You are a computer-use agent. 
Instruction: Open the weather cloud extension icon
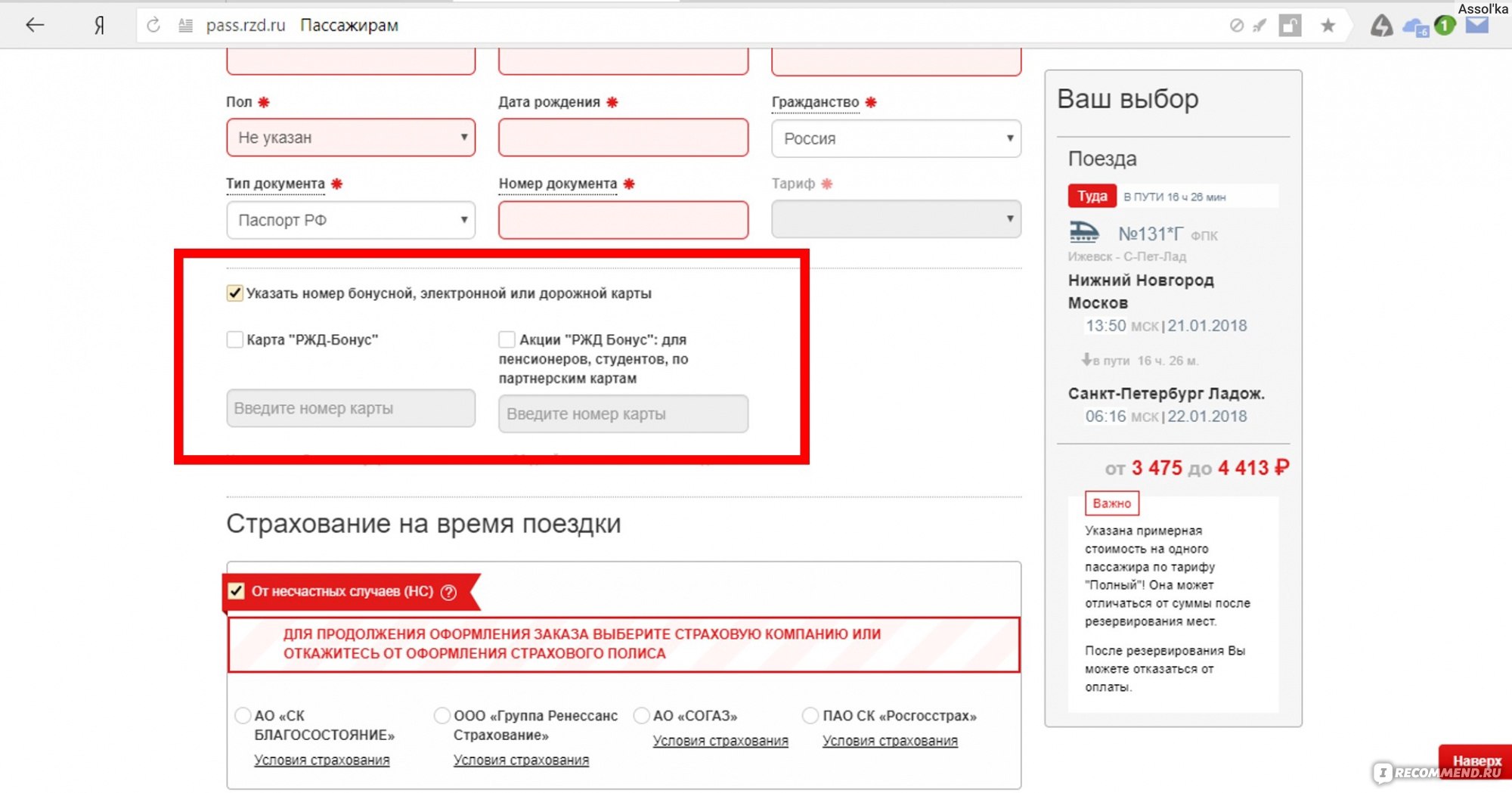click(x=1415, y=28)
